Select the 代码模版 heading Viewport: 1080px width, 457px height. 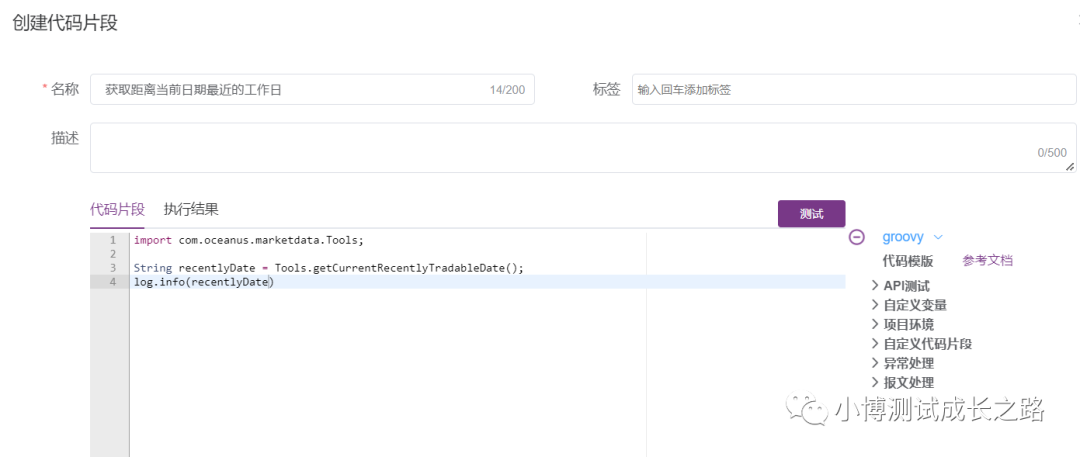click(908, 261)
